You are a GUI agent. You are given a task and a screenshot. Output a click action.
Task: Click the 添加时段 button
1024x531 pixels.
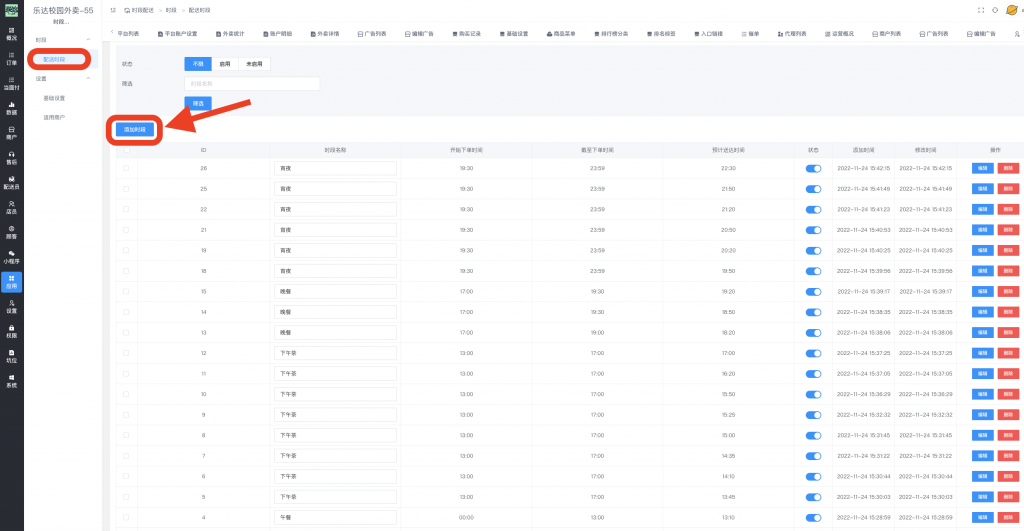tap(134, 129)
